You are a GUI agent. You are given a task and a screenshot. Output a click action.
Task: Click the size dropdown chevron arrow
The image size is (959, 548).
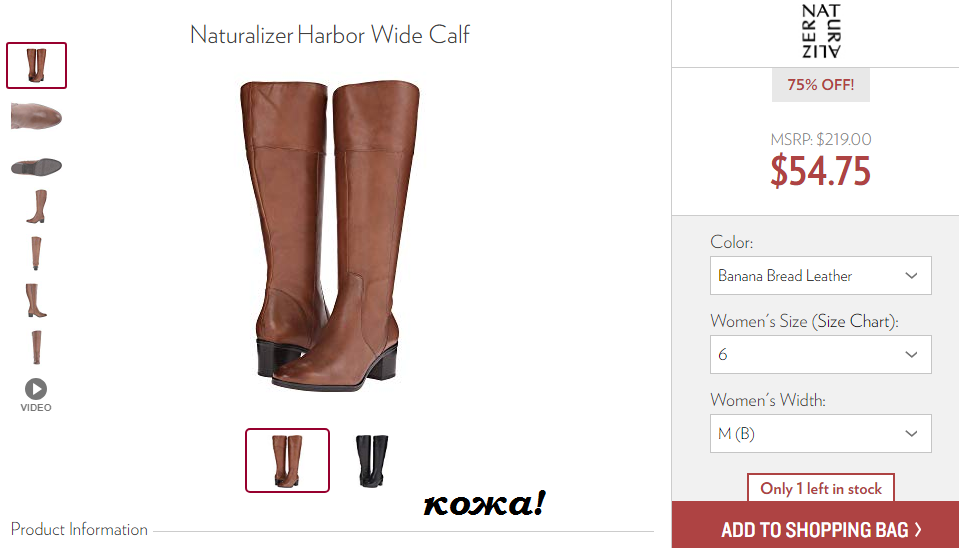pyautogui.click(x=911, y=354)
